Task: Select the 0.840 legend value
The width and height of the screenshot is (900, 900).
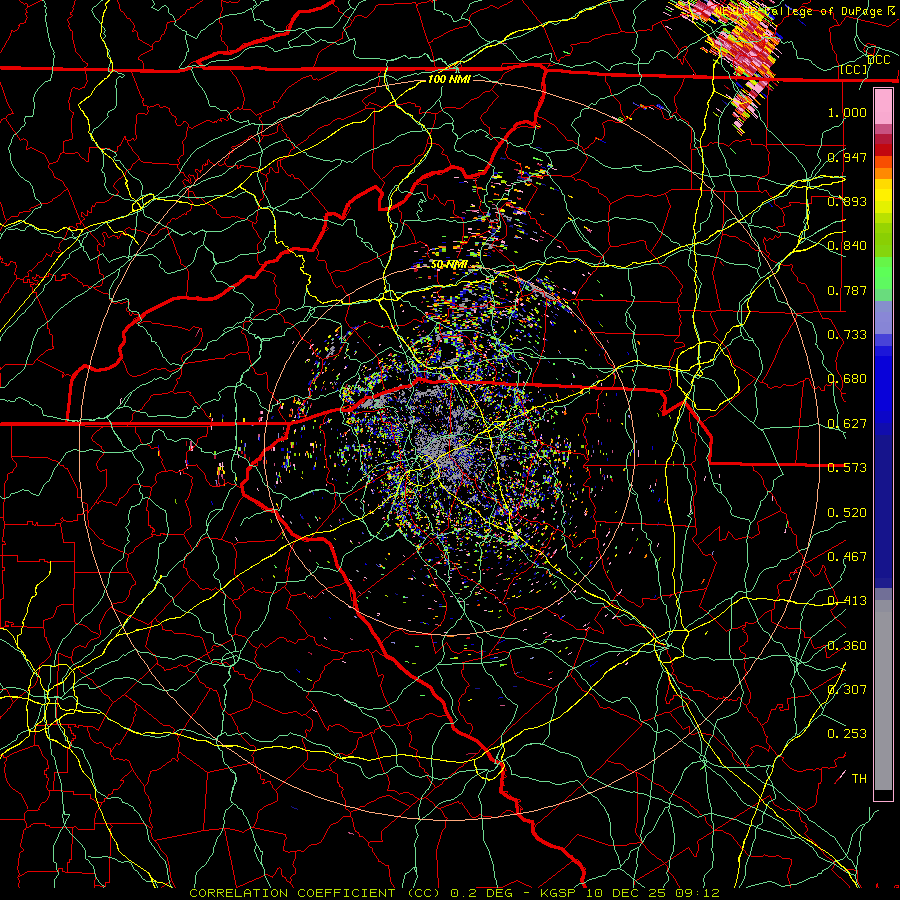Action: (847, 246)
